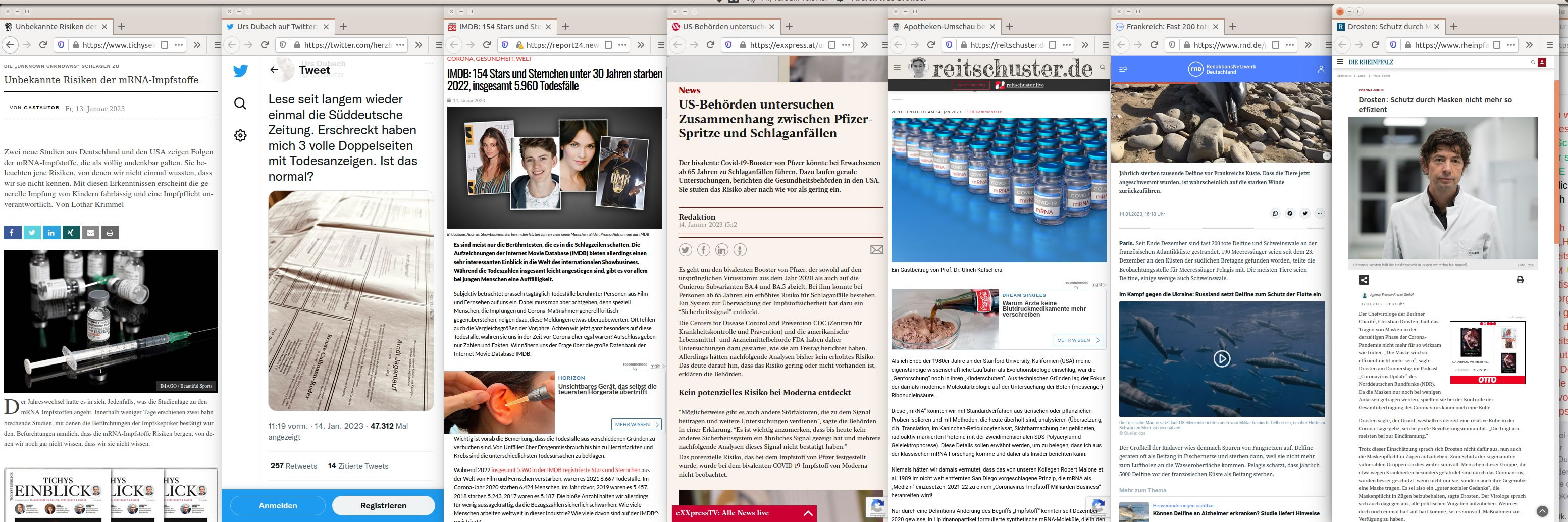Email the Tichys Einblick article
Screen dimensions: 1568x522
pos(90,232)
